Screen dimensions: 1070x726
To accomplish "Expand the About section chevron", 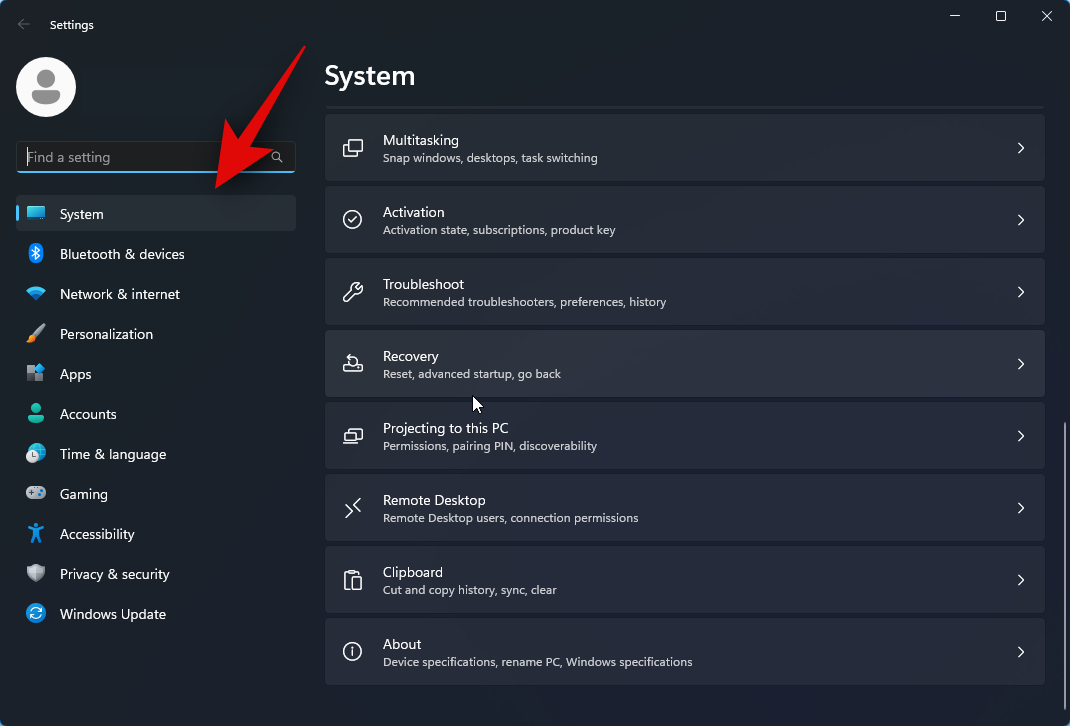I will [1021, 652].
